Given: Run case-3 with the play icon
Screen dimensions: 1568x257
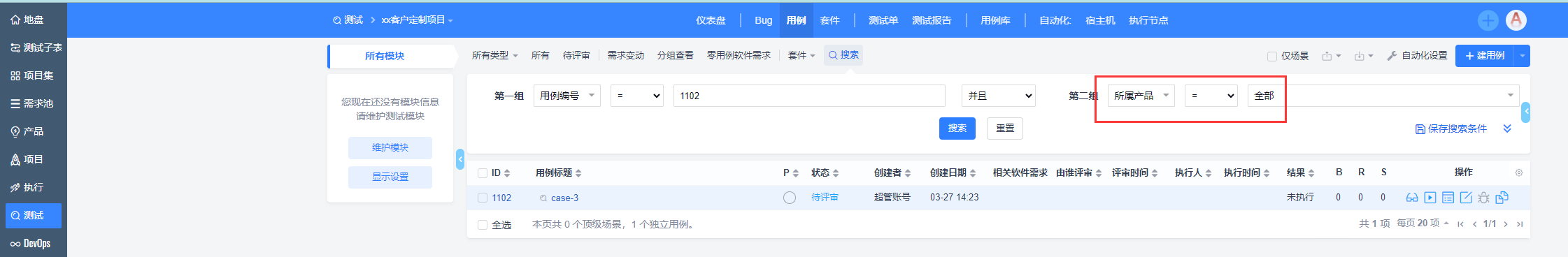Looking at the screenshot, I should (1430, 198).
